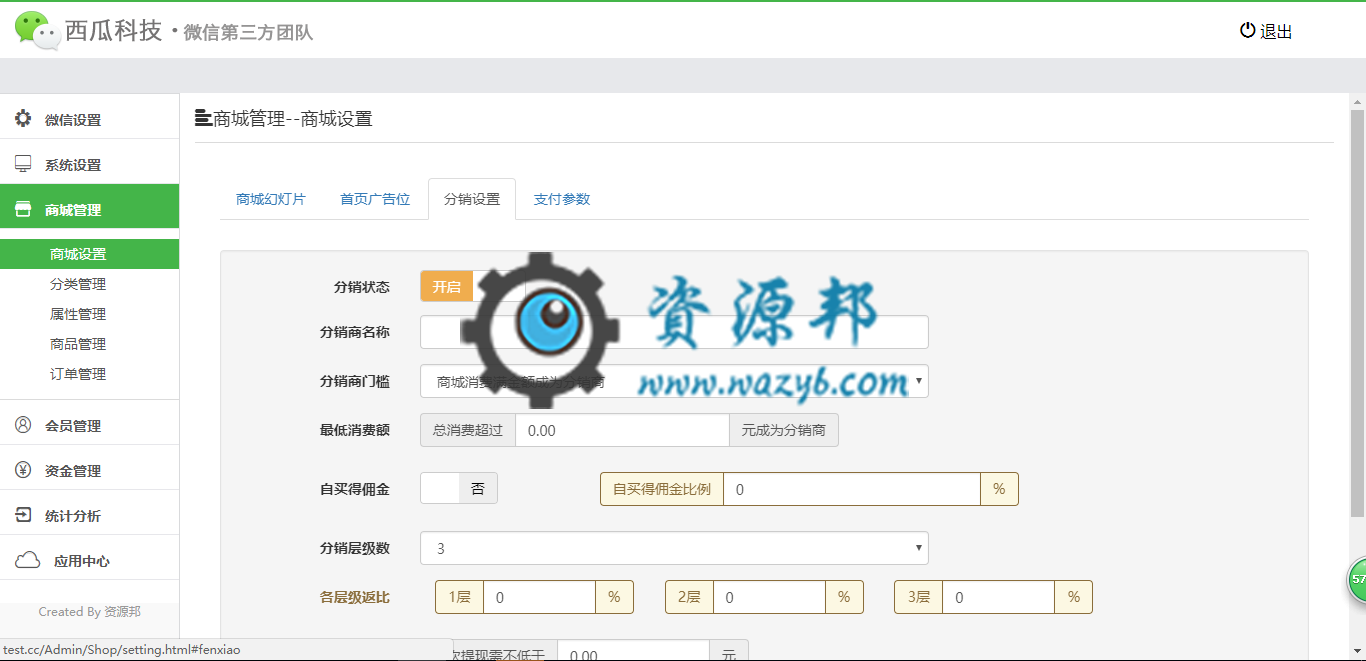Click the page vertical scrollbar thumb
This screenshot has width=1366, height=661.
pos(1358,312)
